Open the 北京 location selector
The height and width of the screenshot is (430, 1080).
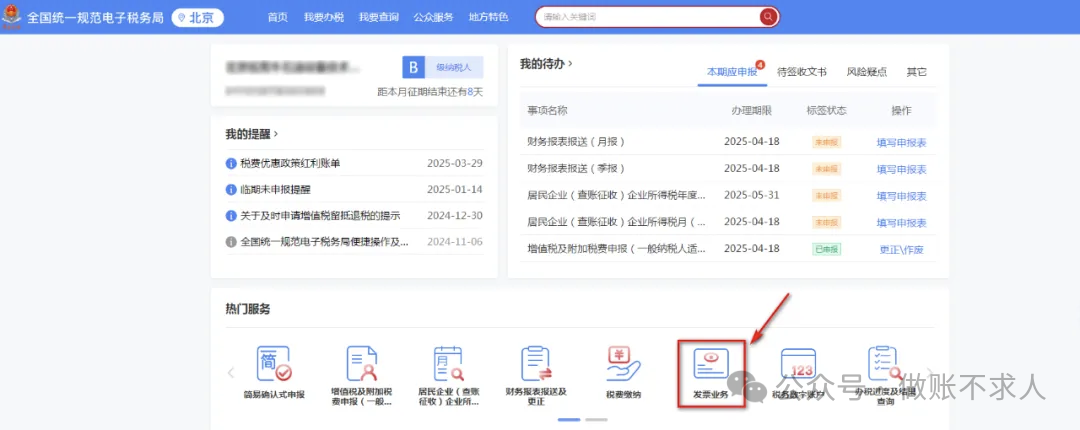coord(198,17)
